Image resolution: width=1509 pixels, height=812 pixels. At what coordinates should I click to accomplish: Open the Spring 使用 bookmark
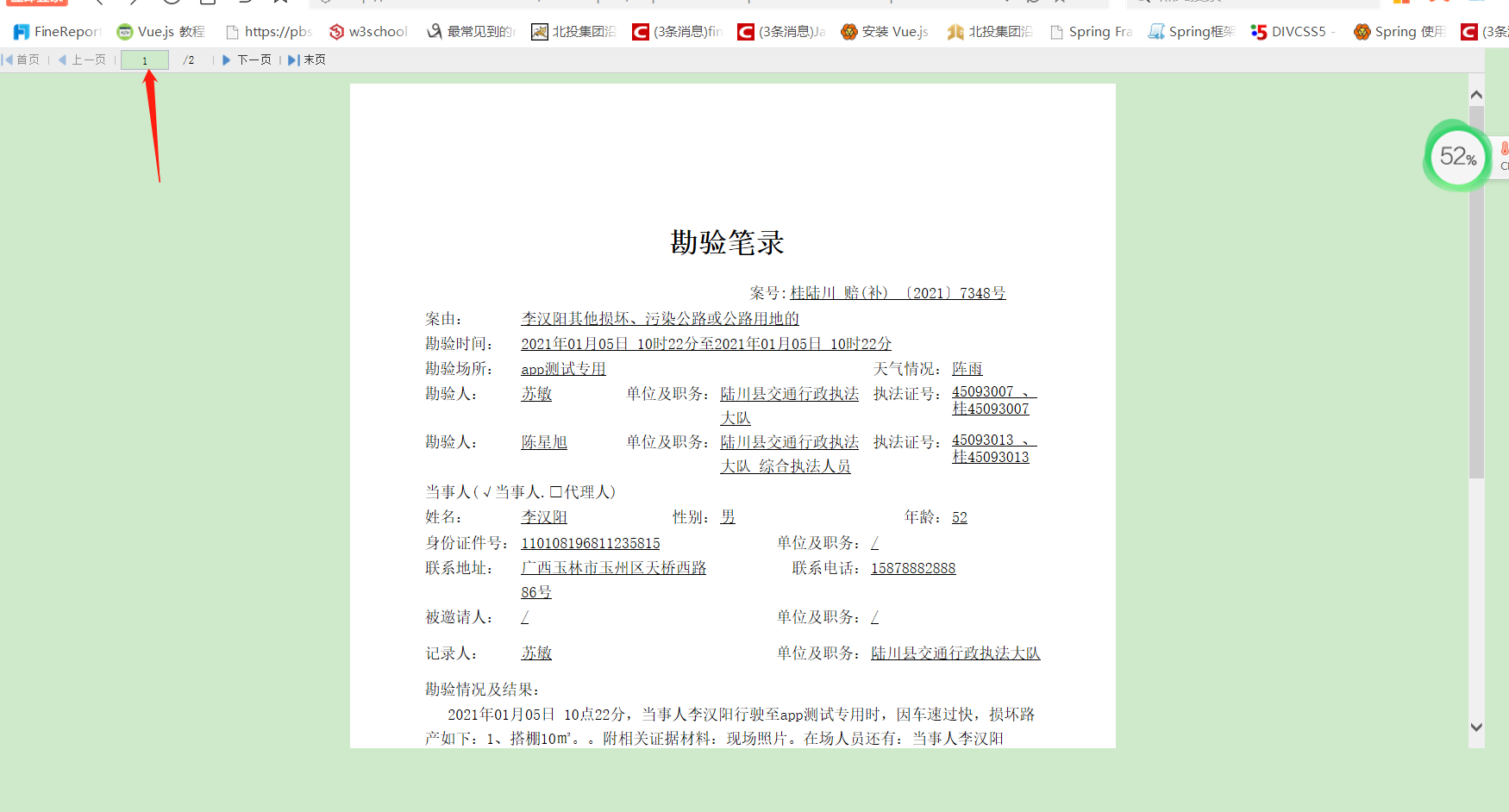point(1399,32)
